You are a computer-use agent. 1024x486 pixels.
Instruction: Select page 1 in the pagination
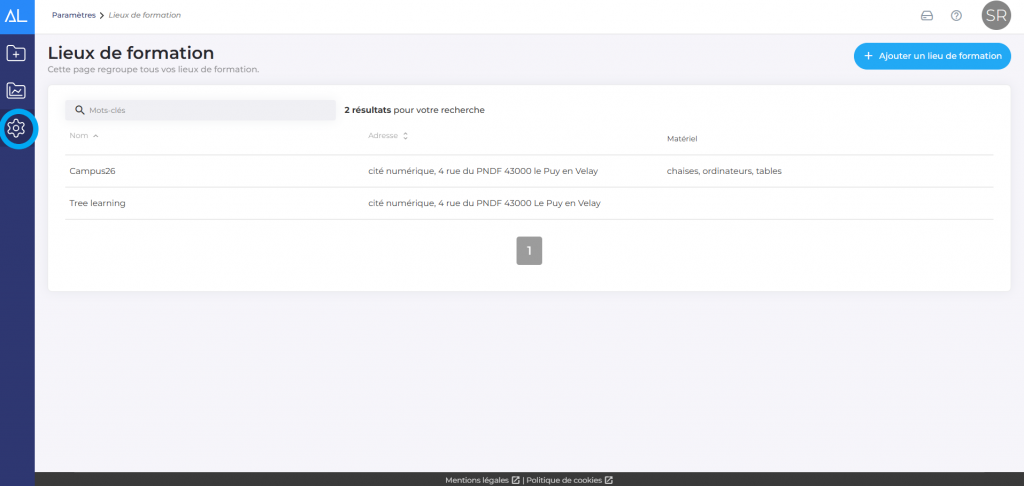coord(529,250)
